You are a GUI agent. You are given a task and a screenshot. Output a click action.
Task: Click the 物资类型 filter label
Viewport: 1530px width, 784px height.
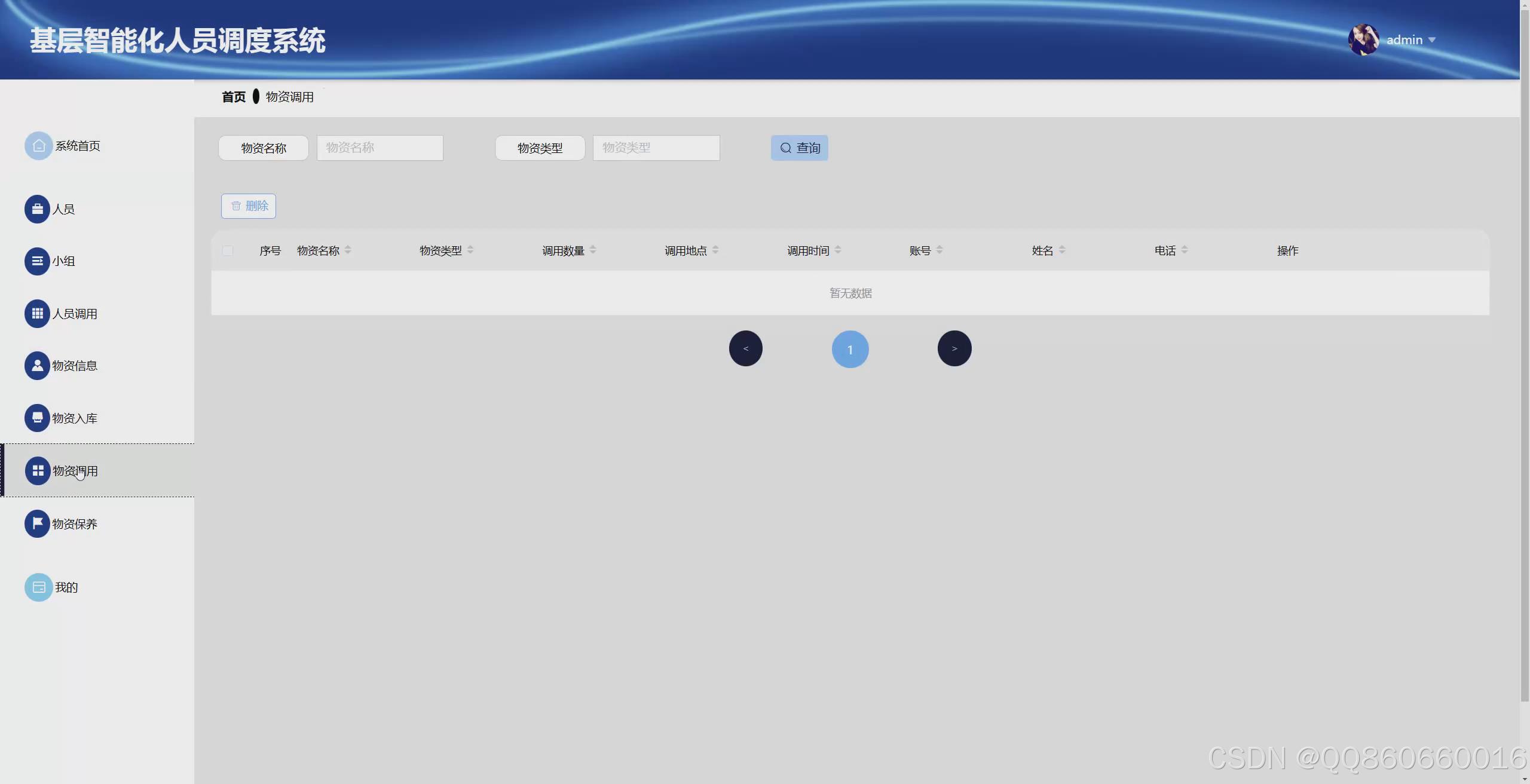[540, 148]
